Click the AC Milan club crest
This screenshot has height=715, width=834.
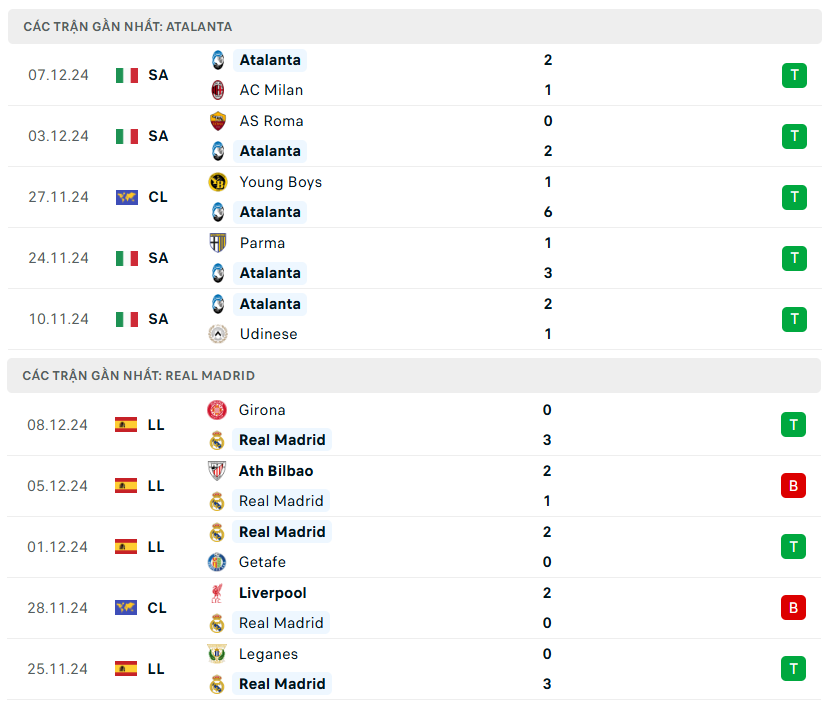pos(218,90)
